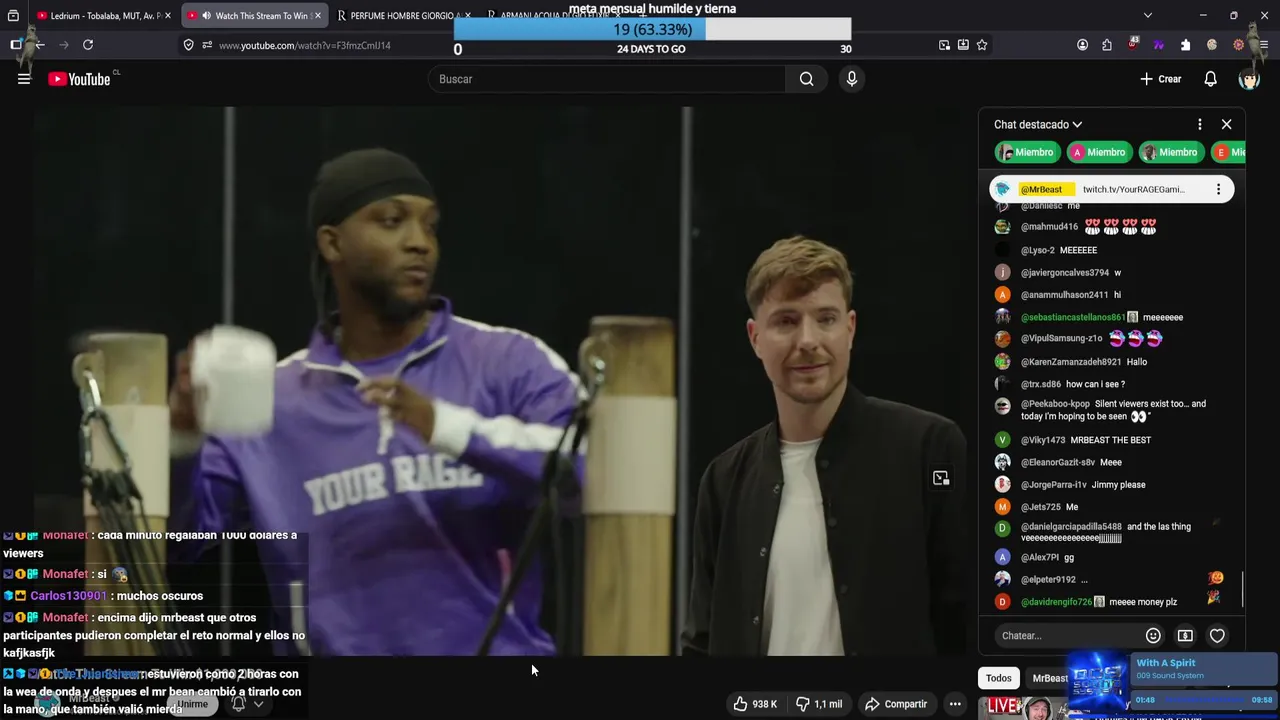Close the Ledrium tab
The height and width of the screenshot is (720, 1280).
coord(168,16)
